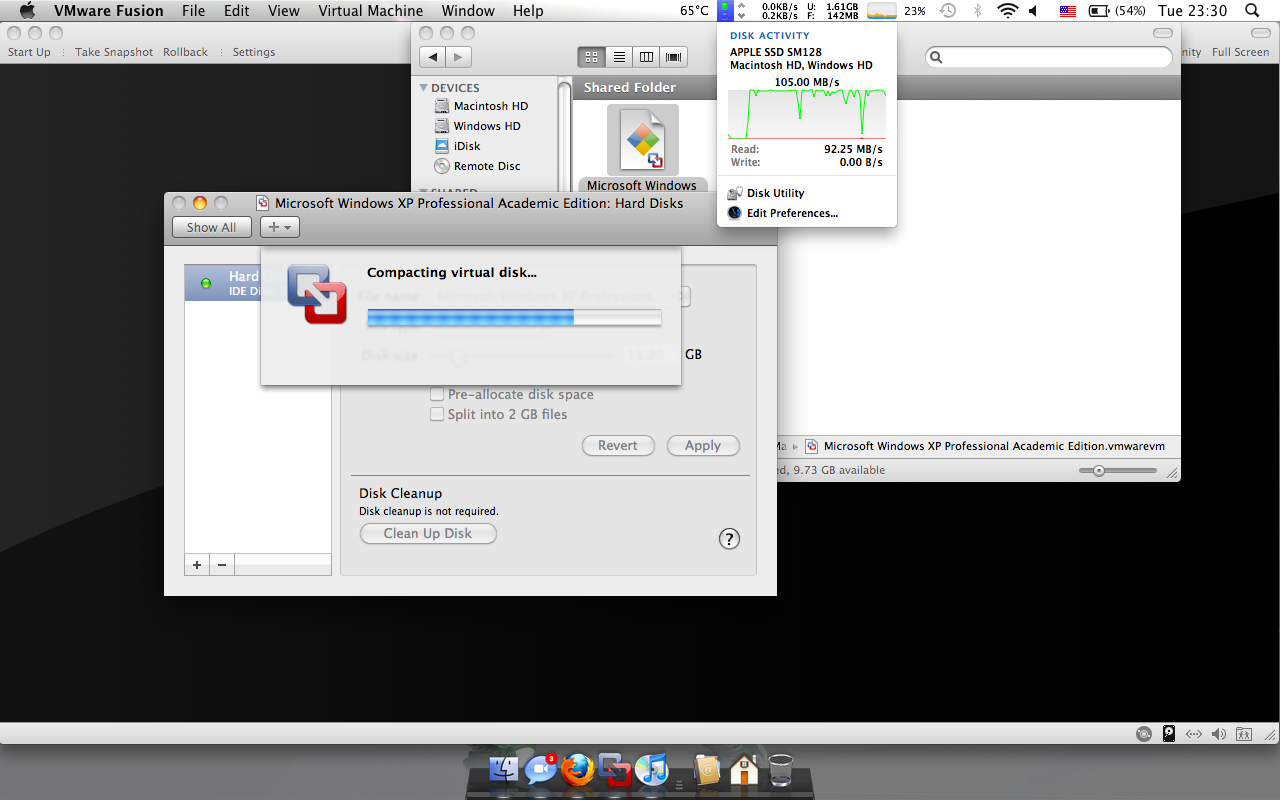Click the Show All button

coord(211,227)
